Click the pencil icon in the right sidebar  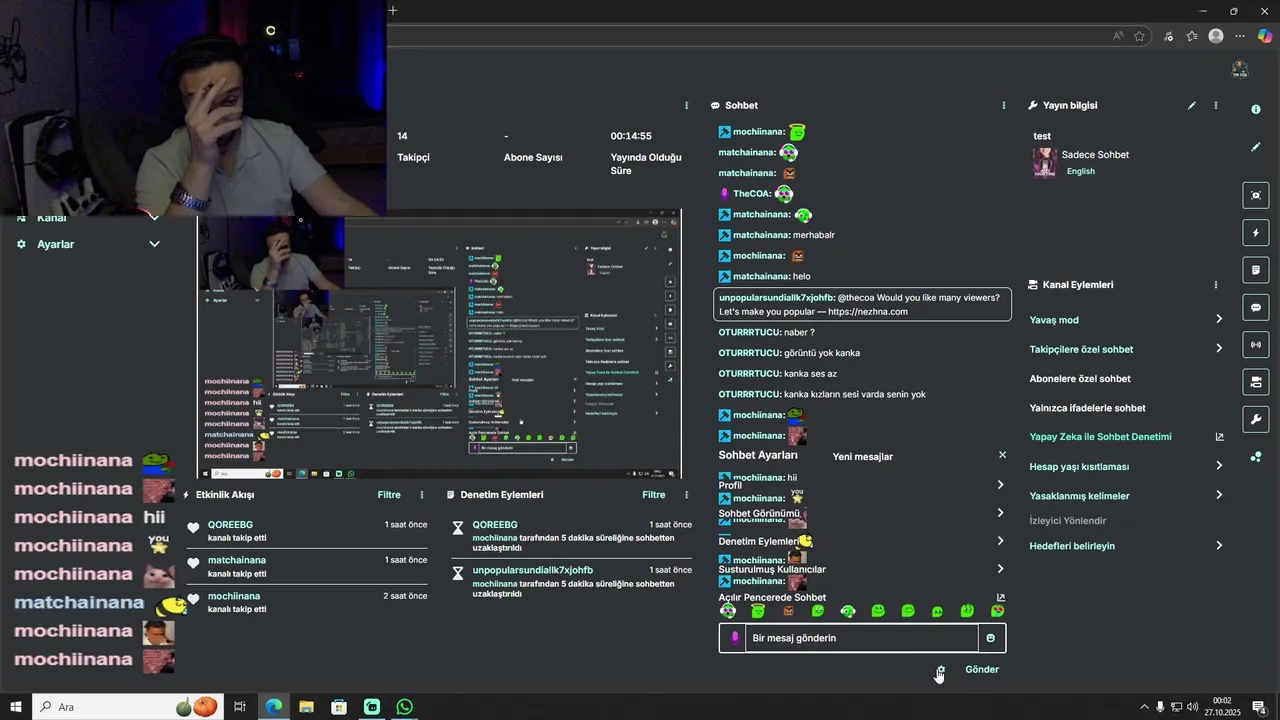[x=1256, y=147]
